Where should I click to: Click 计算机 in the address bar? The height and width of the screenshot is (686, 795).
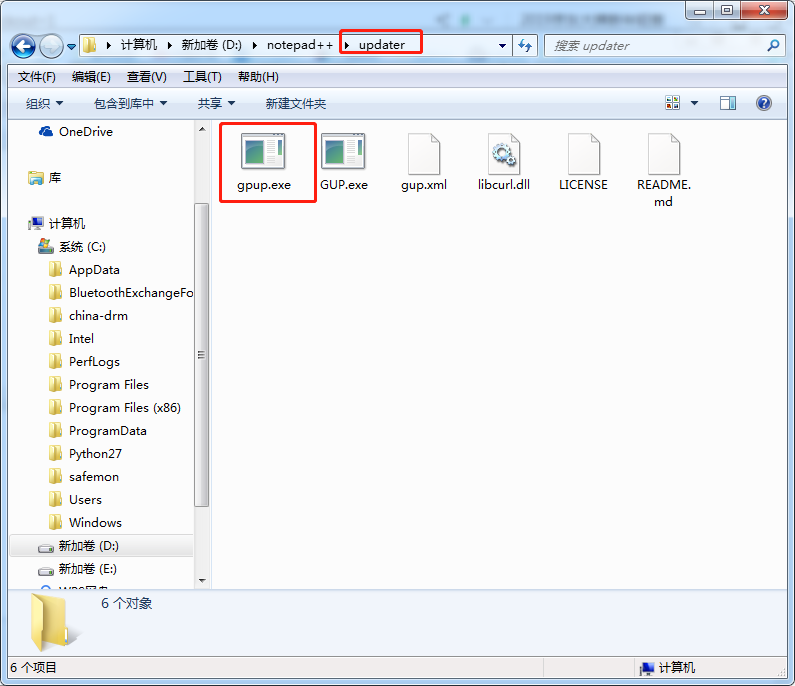coord(139,45)
